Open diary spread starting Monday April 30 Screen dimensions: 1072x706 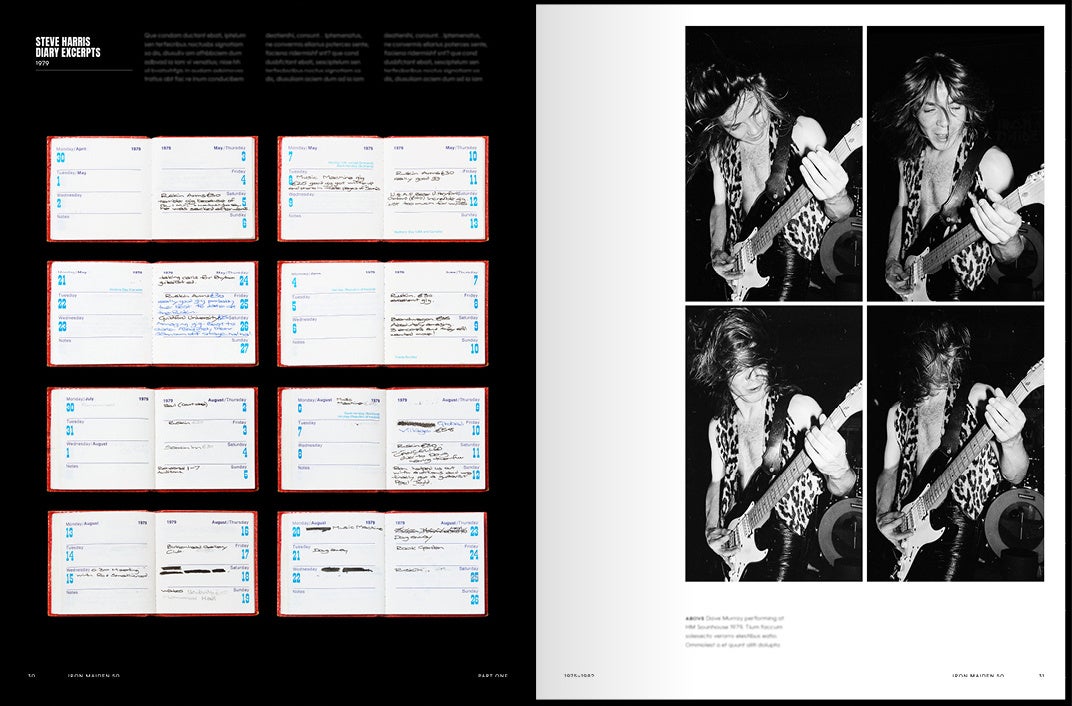[152, 189]
